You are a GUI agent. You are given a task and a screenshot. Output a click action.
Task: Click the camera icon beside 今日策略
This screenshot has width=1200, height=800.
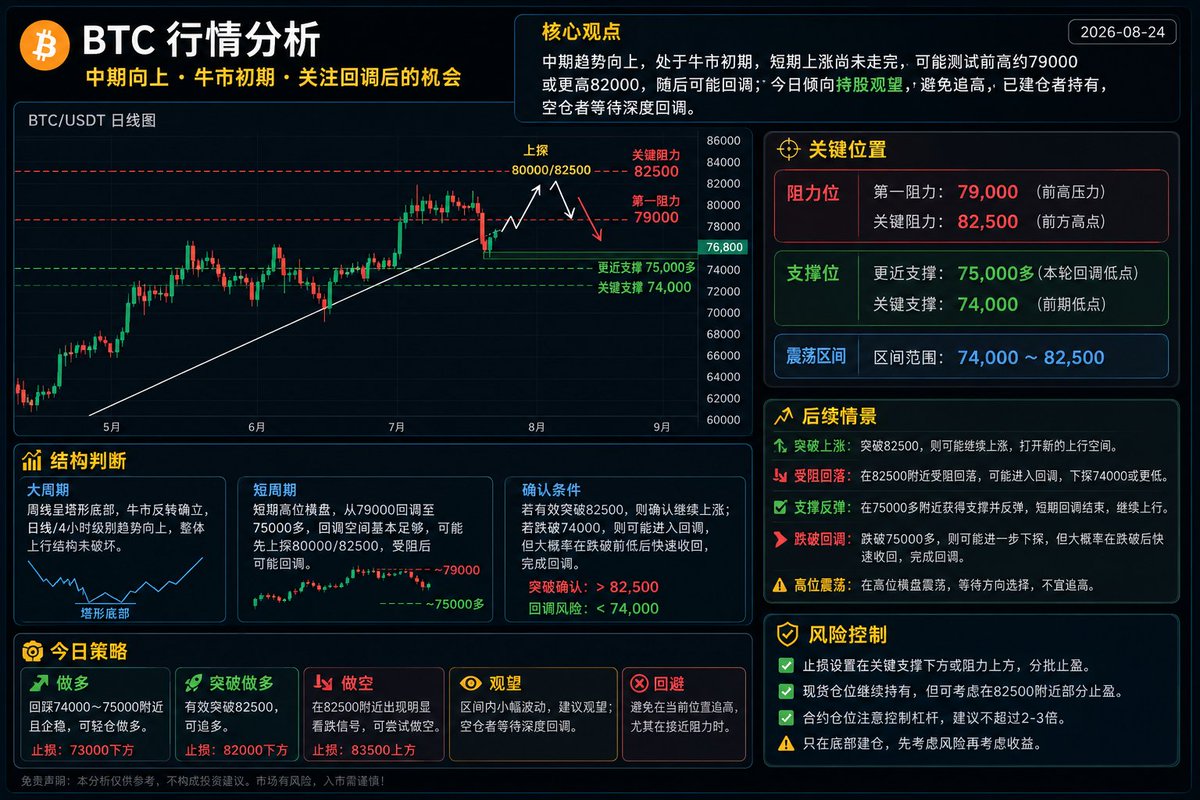pyautogui.click(x=32, y=651)
